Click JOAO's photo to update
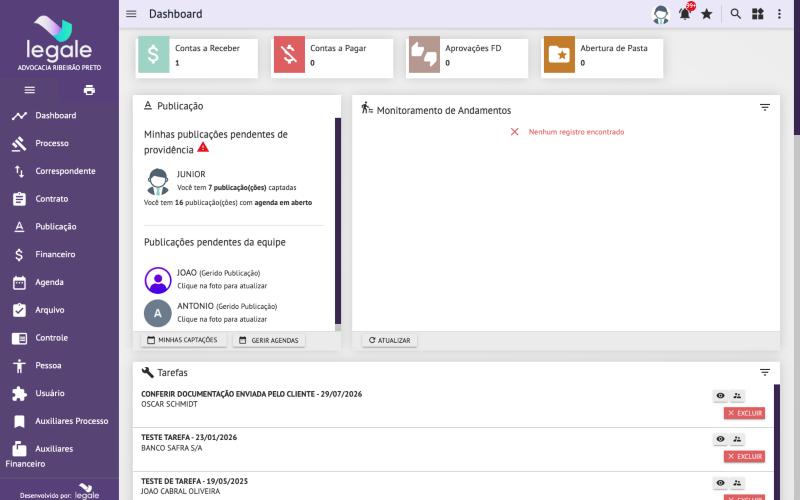Screen dimensions: 800x500 pyautogui.click(x=158, y=280)
